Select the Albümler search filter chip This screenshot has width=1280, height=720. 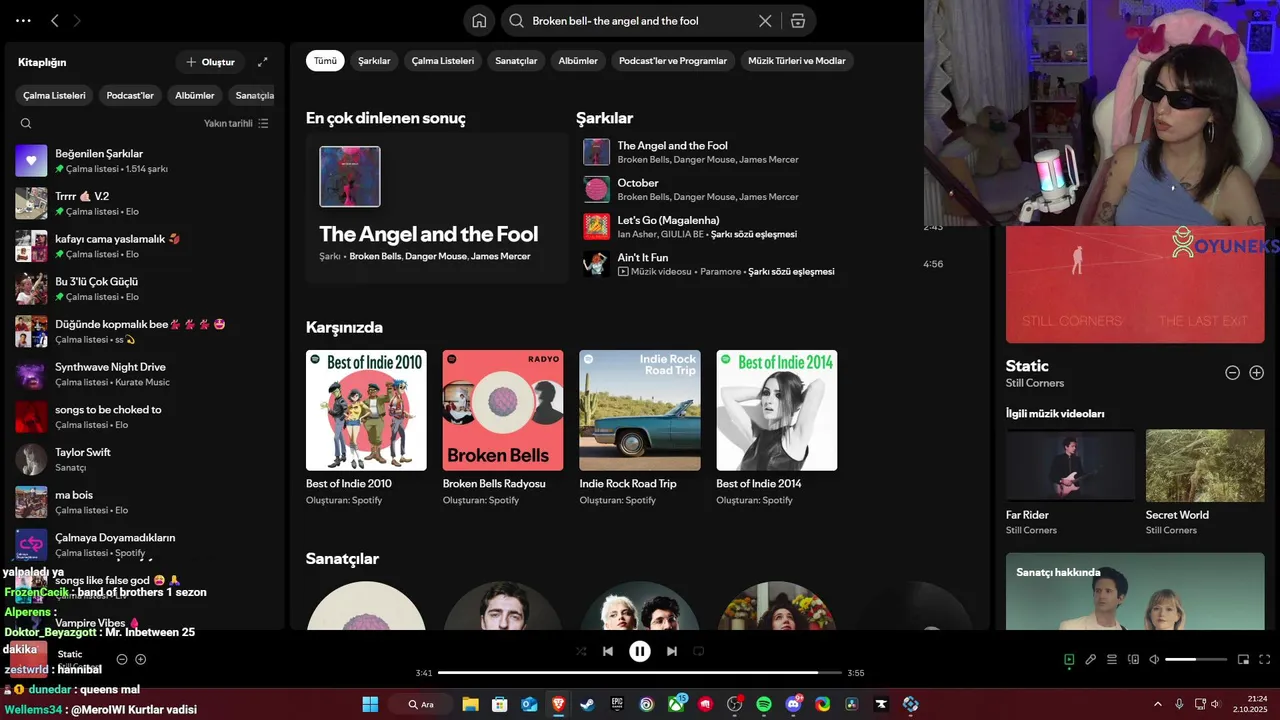coord(578,60)
